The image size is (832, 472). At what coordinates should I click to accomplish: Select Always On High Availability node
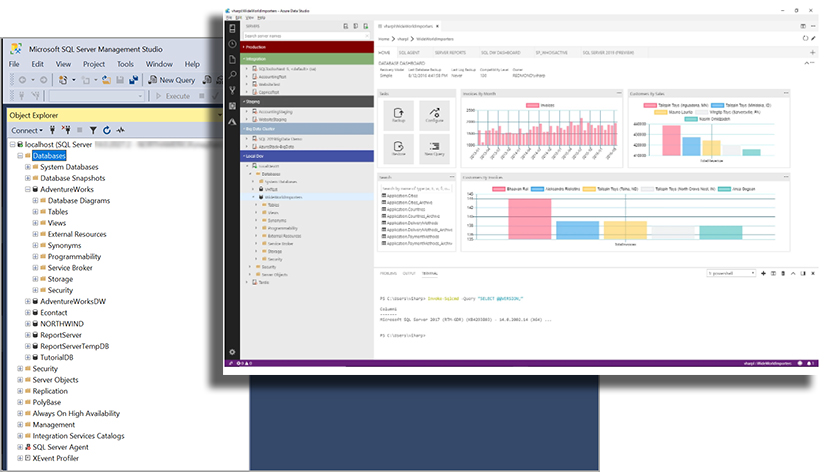pos(76,414)
